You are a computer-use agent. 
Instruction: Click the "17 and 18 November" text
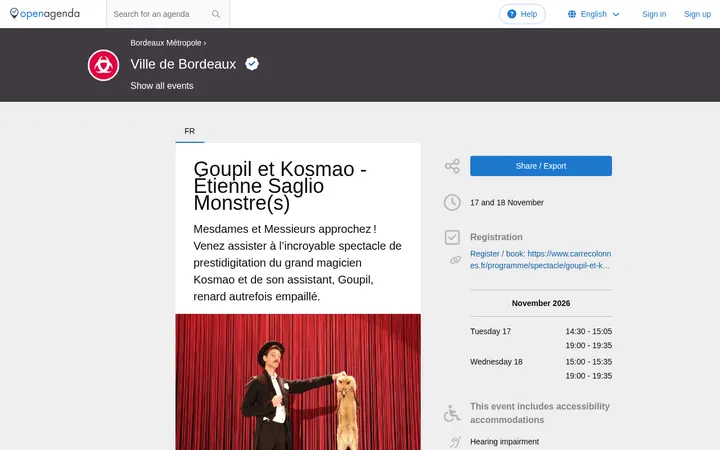tap(506, 202)
